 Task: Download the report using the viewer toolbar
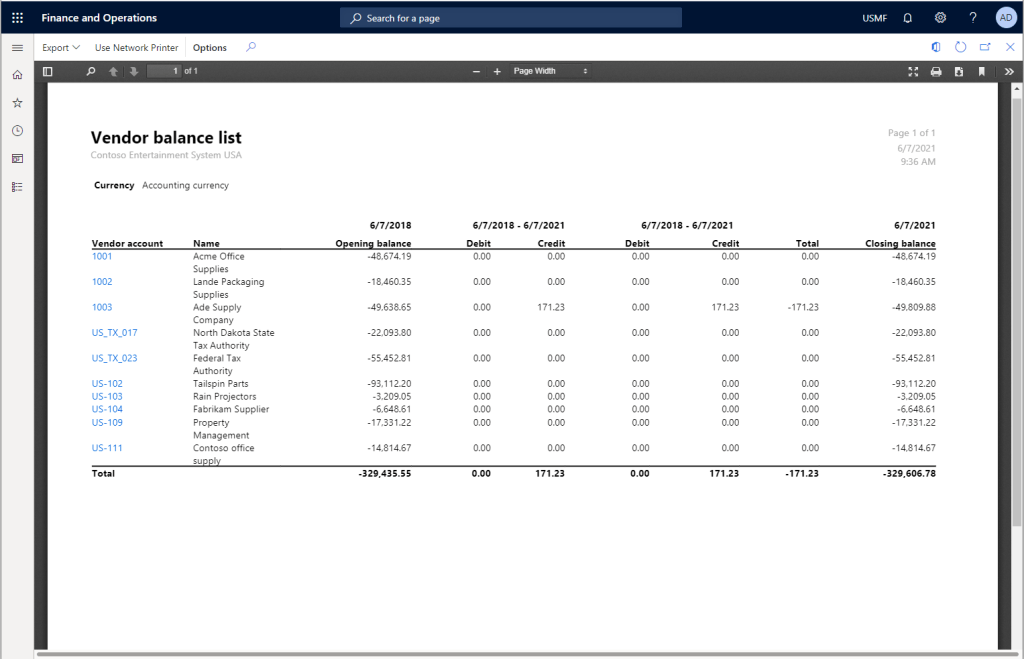959,72
